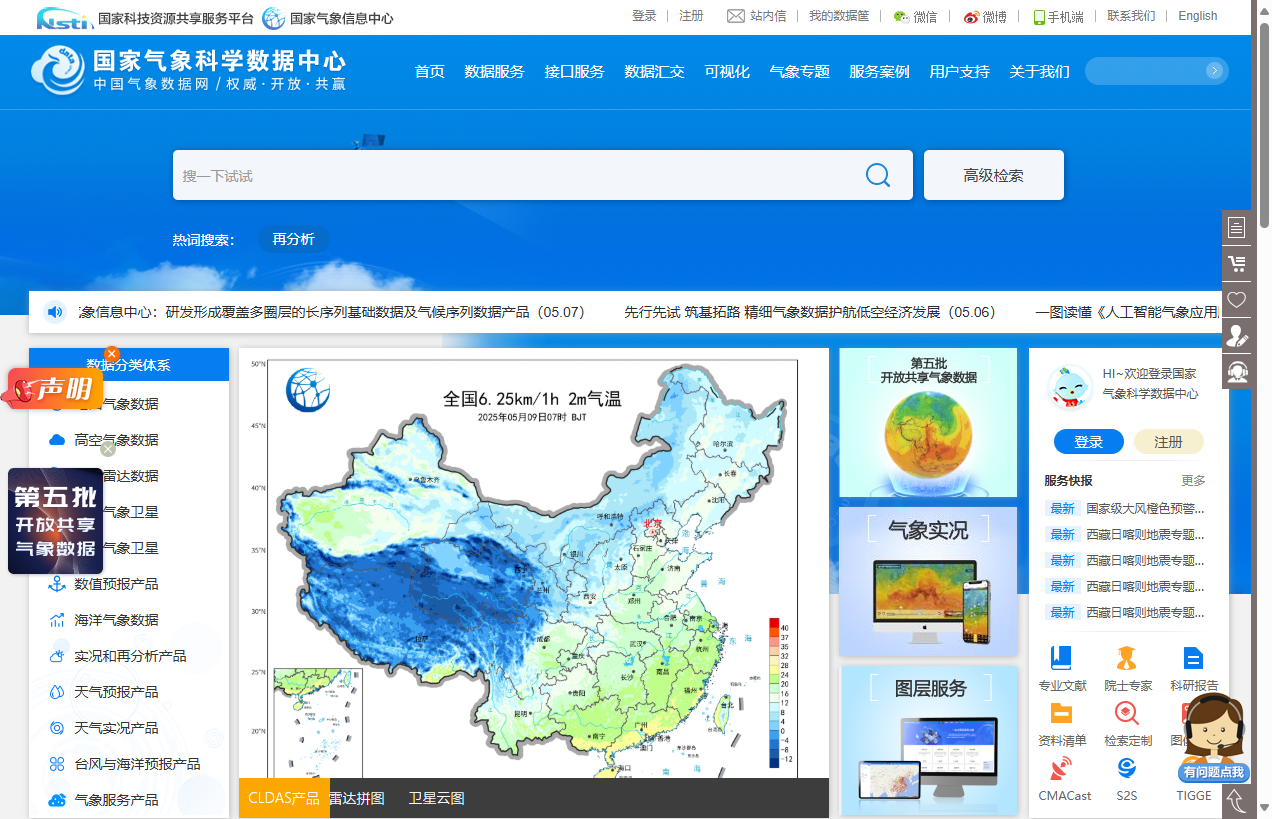Open the favorites heart side panel
The width and height of the screenshot is (1272, 819).
pos(1237,299)
